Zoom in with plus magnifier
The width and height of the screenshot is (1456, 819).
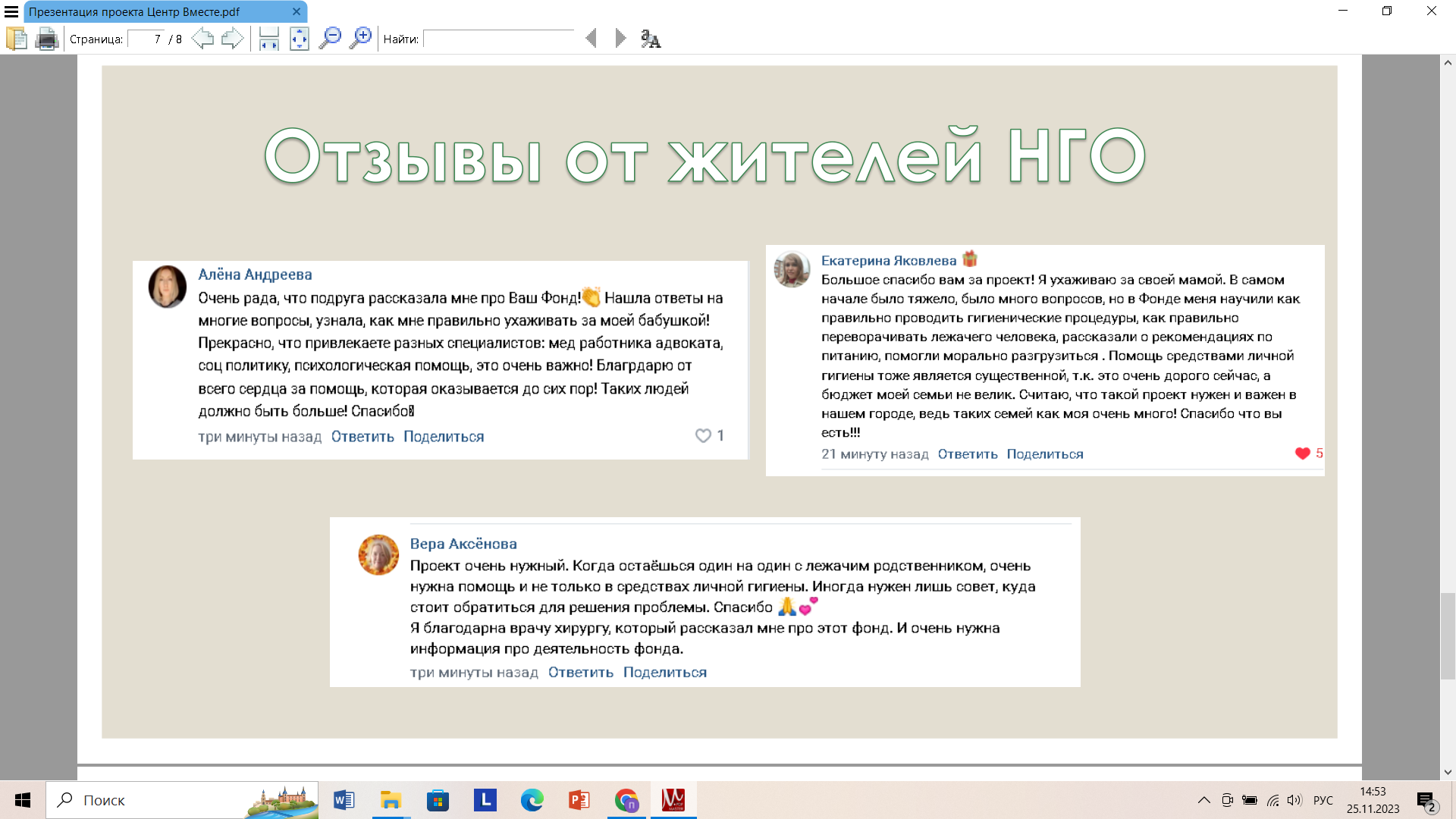pyautogui.click(x=360, y=39)
